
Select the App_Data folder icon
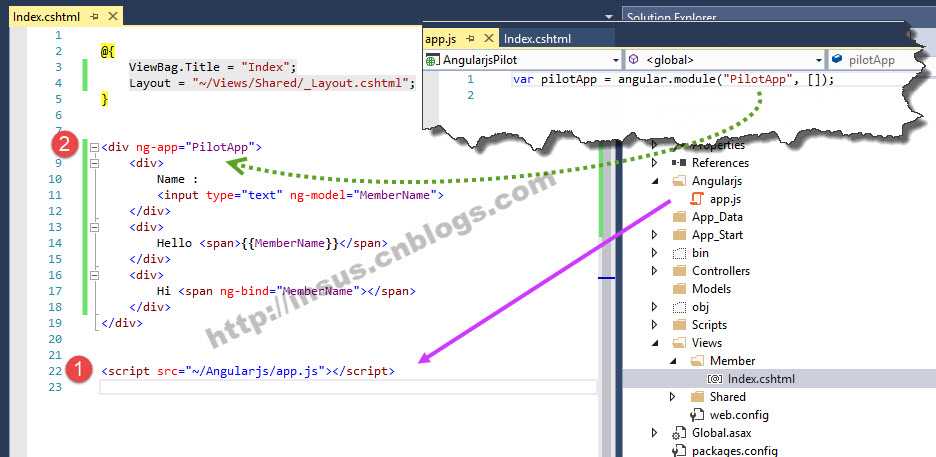679,217
